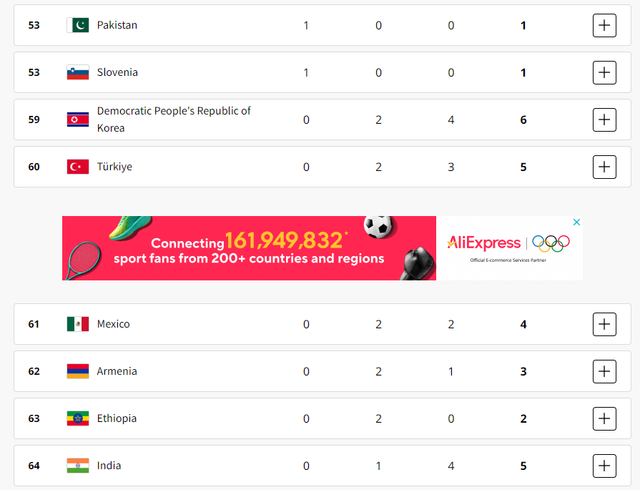The image size is (640, 490).
Task: Click the DPR Korea flag icon
Action: 78,119
